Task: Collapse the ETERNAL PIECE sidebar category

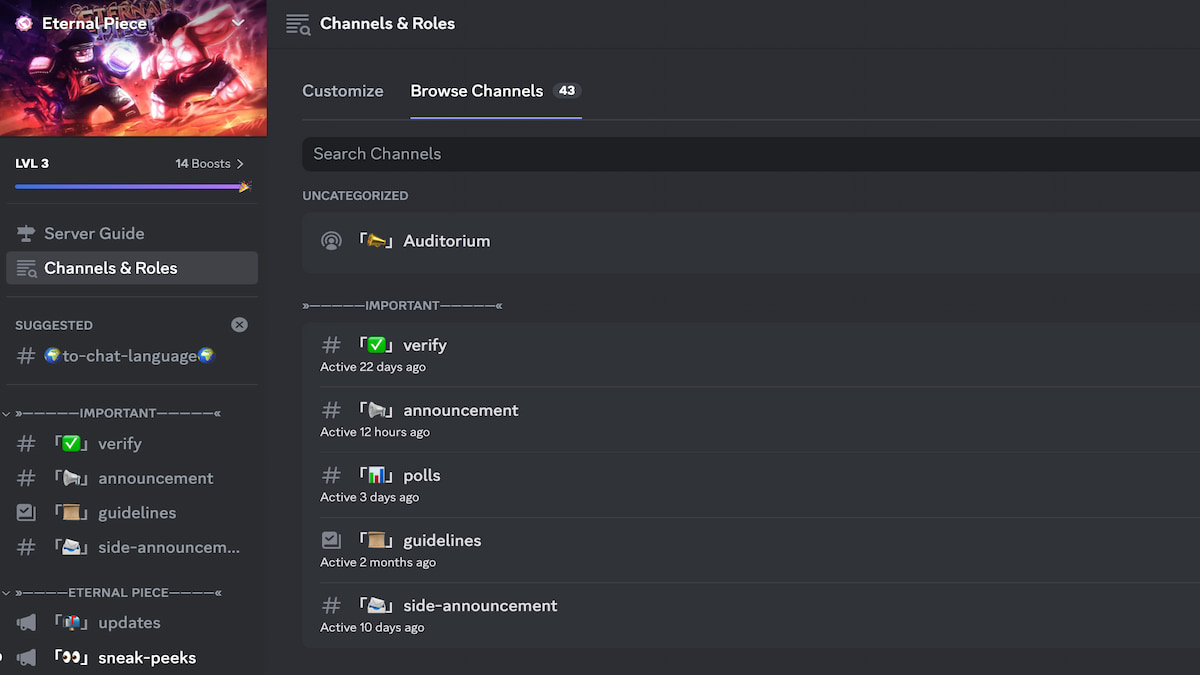Action: pos(7,592)
